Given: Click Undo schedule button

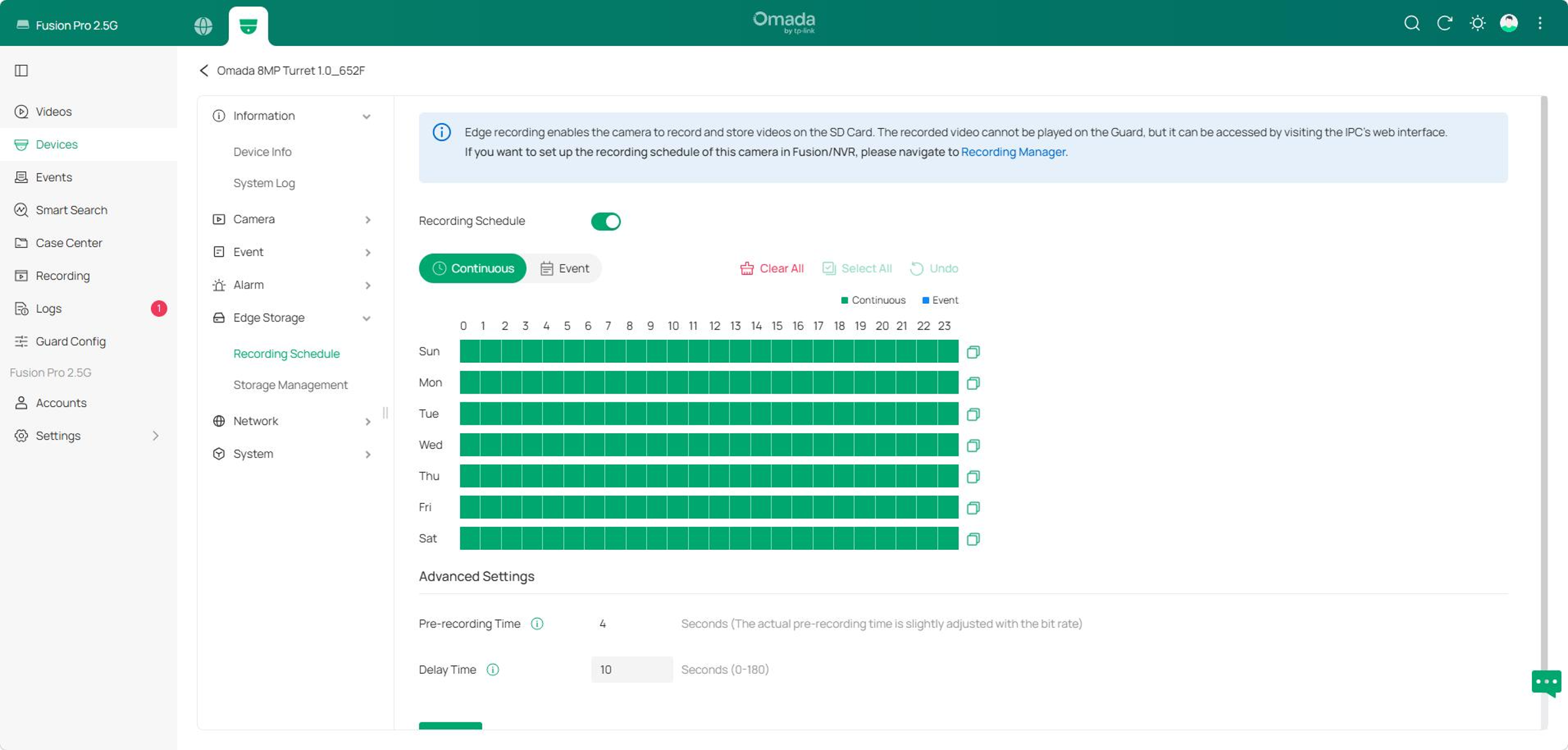Looking at the screenshot, I should coord(934,268).
